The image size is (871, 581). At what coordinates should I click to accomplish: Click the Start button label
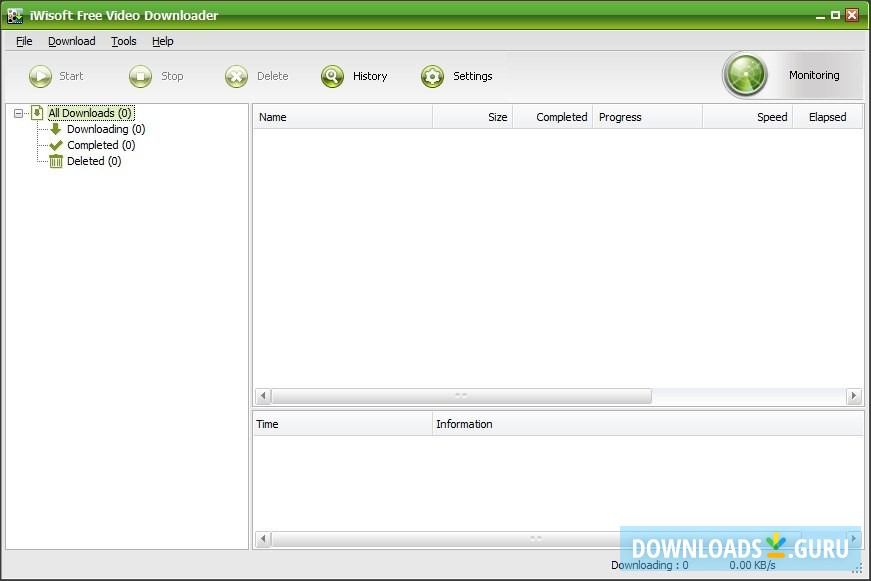(71, 76)
